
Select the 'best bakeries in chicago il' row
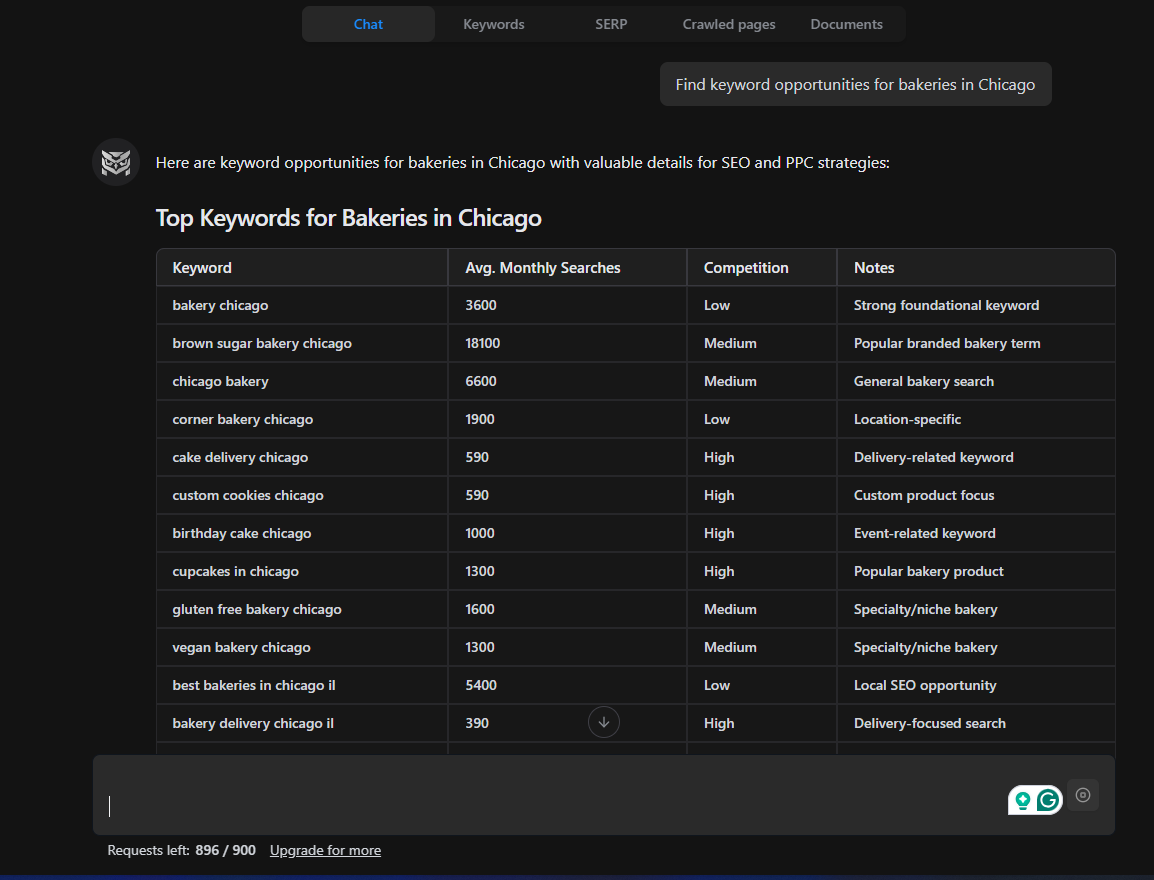tap(300, 685)
